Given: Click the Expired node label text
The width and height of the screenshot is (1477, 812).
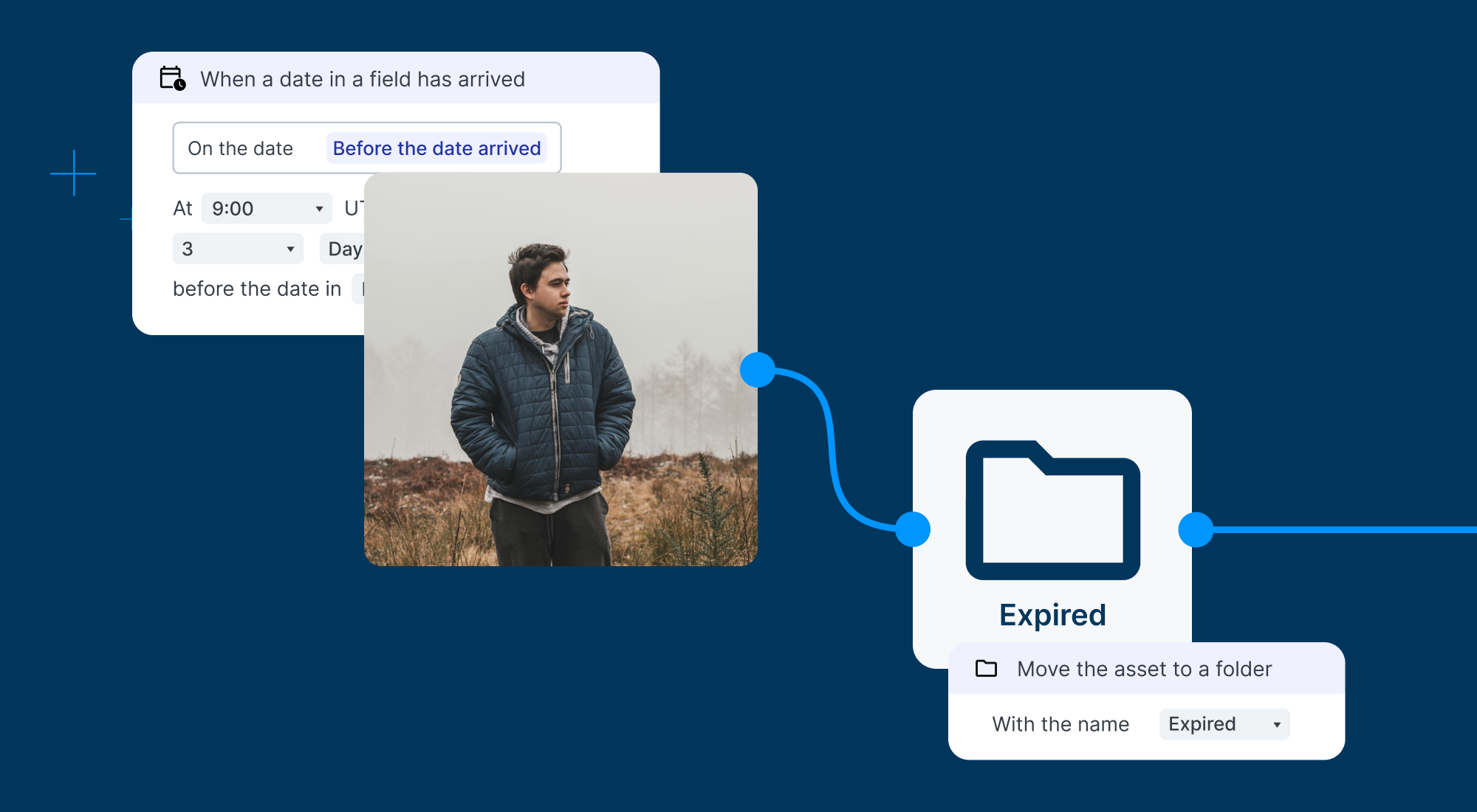Looking at the screenshot, I should click(1052, 613).
